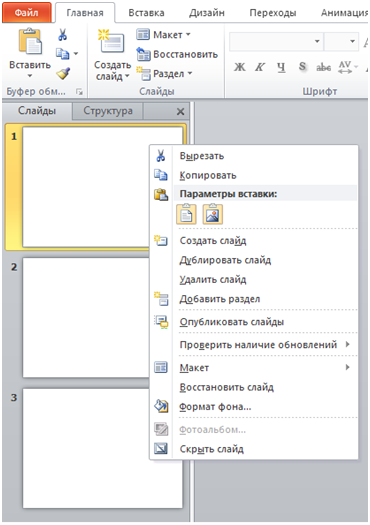Choose Добавить раздел from the context menu

click(x=254, y=299)
